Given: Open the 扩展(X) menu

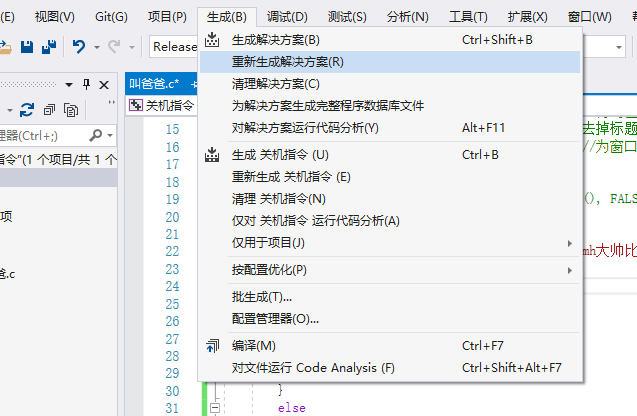Looking at the screenshot, I should coord(527,17).
